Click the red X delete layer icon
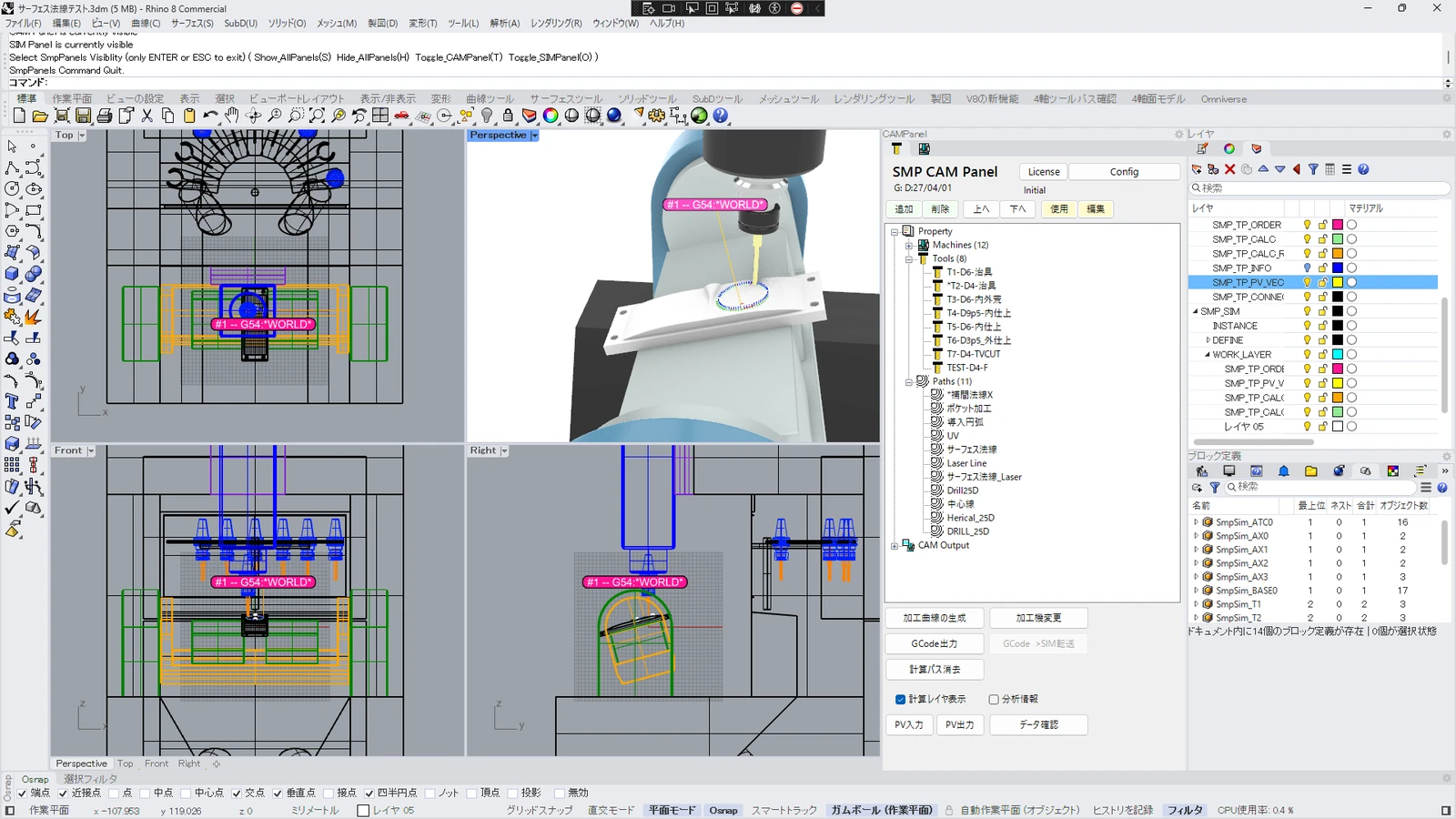 (1230, 169)
